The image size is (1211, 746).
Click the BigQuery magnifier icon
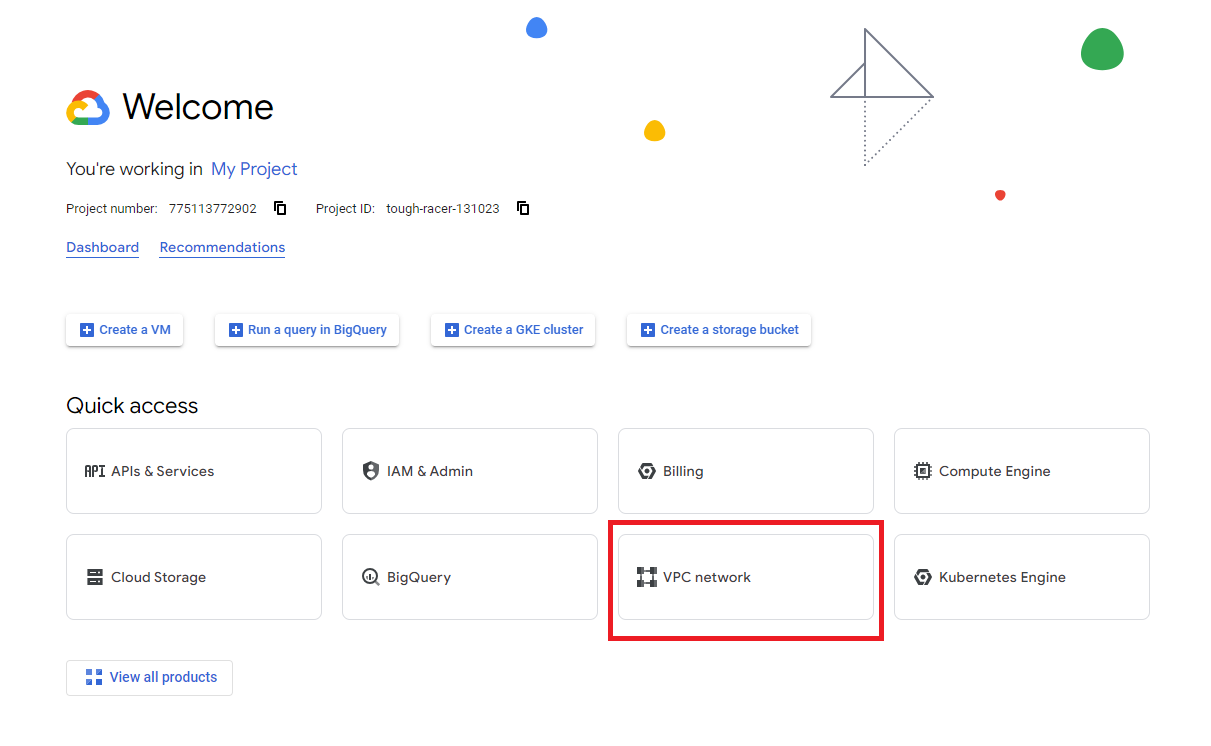[x=371, y=577]
